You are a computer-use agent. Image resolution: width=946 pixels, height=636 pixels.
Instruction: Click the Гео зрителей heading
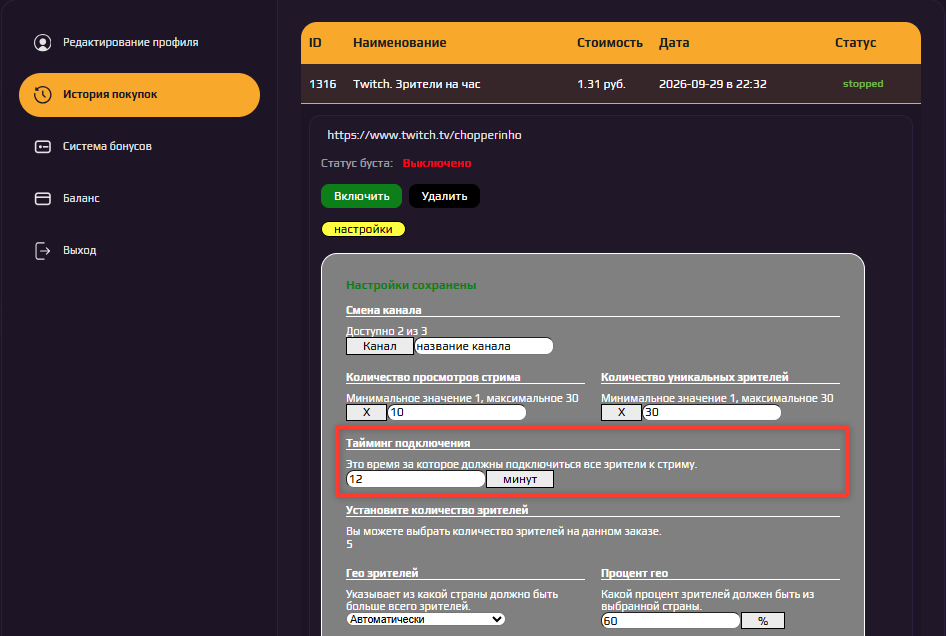tap(382, 573)
